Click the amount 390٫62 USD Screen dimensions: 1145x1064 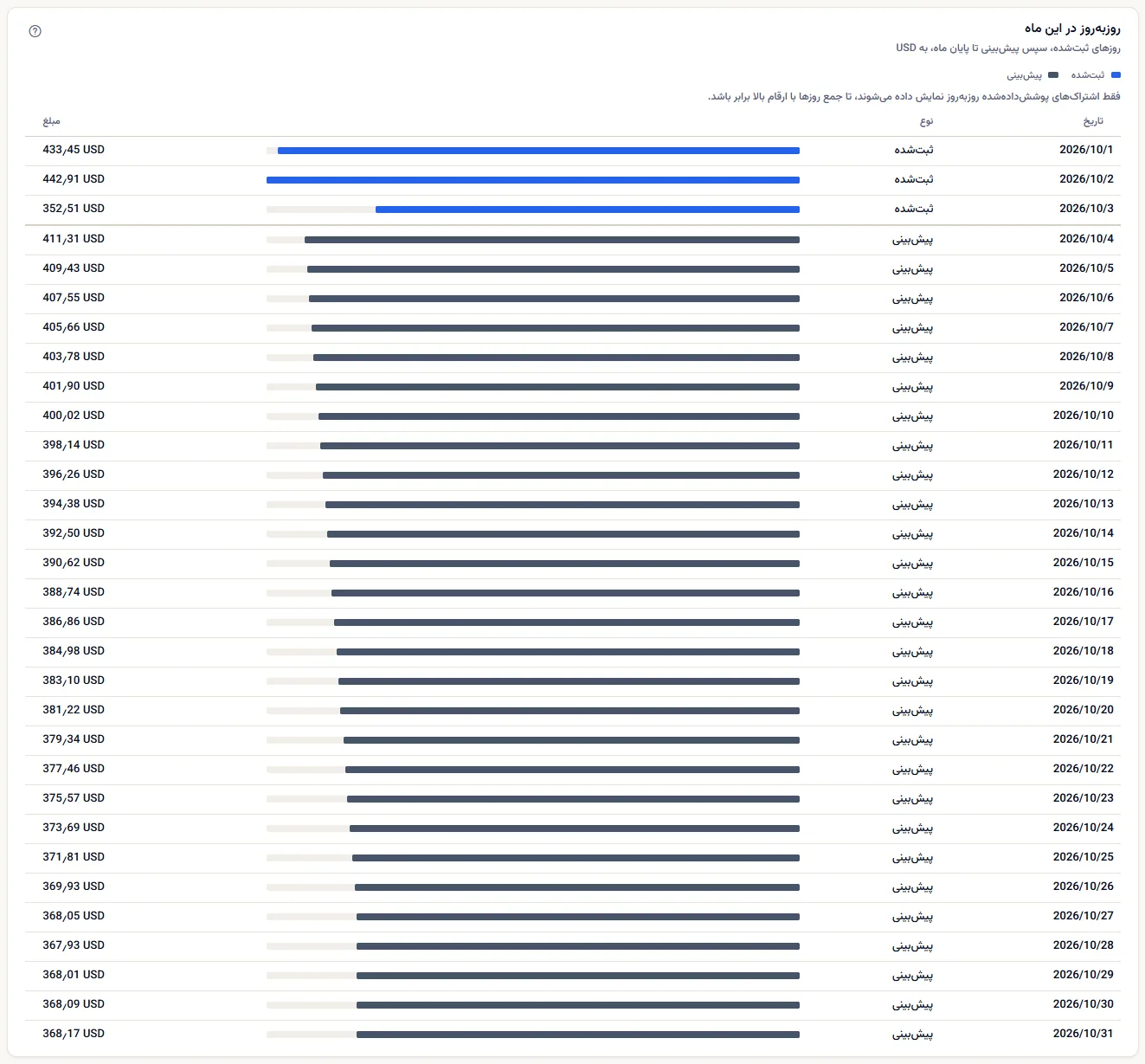[74, 563]
